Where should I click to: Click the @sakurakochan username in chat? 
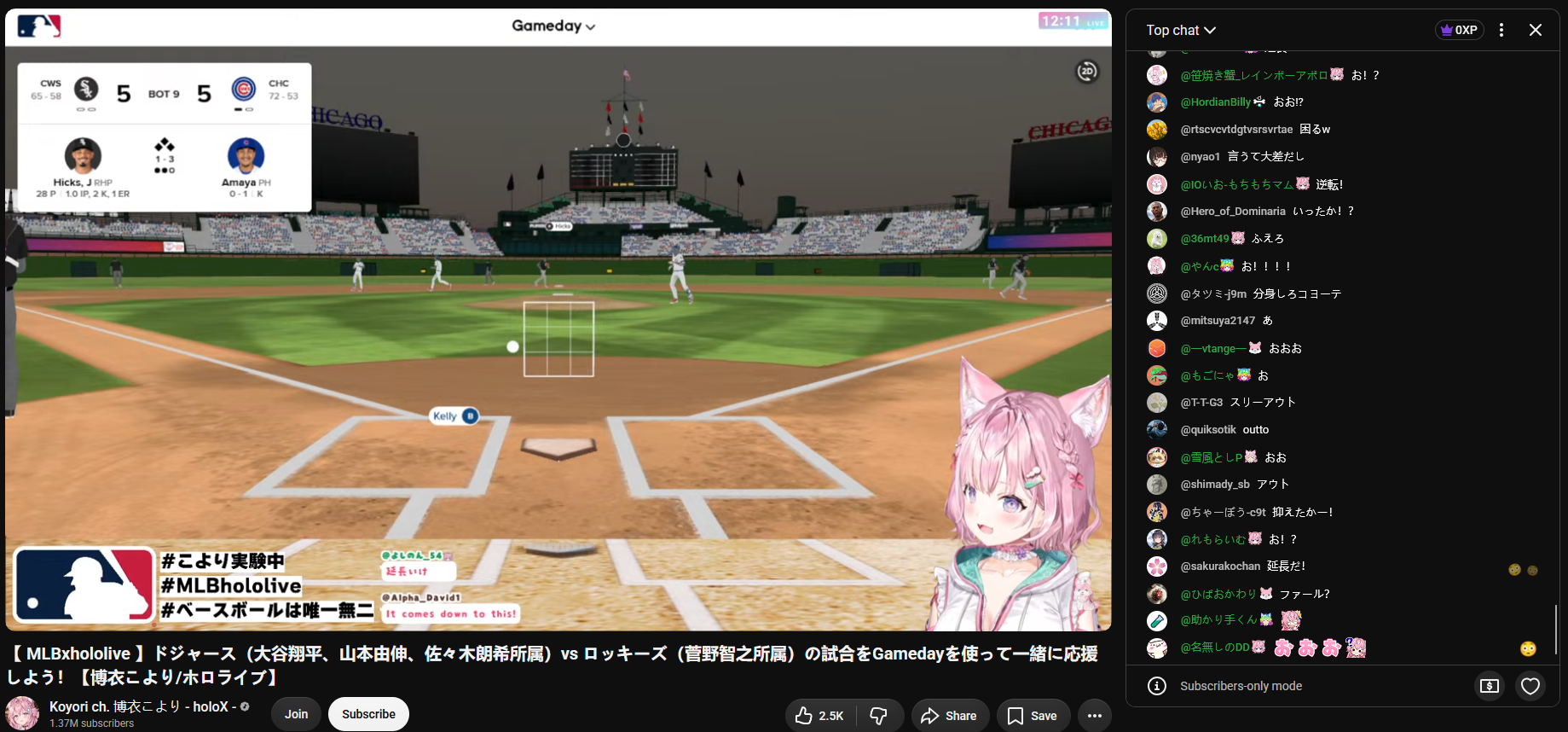click(x=1220, y=566)
